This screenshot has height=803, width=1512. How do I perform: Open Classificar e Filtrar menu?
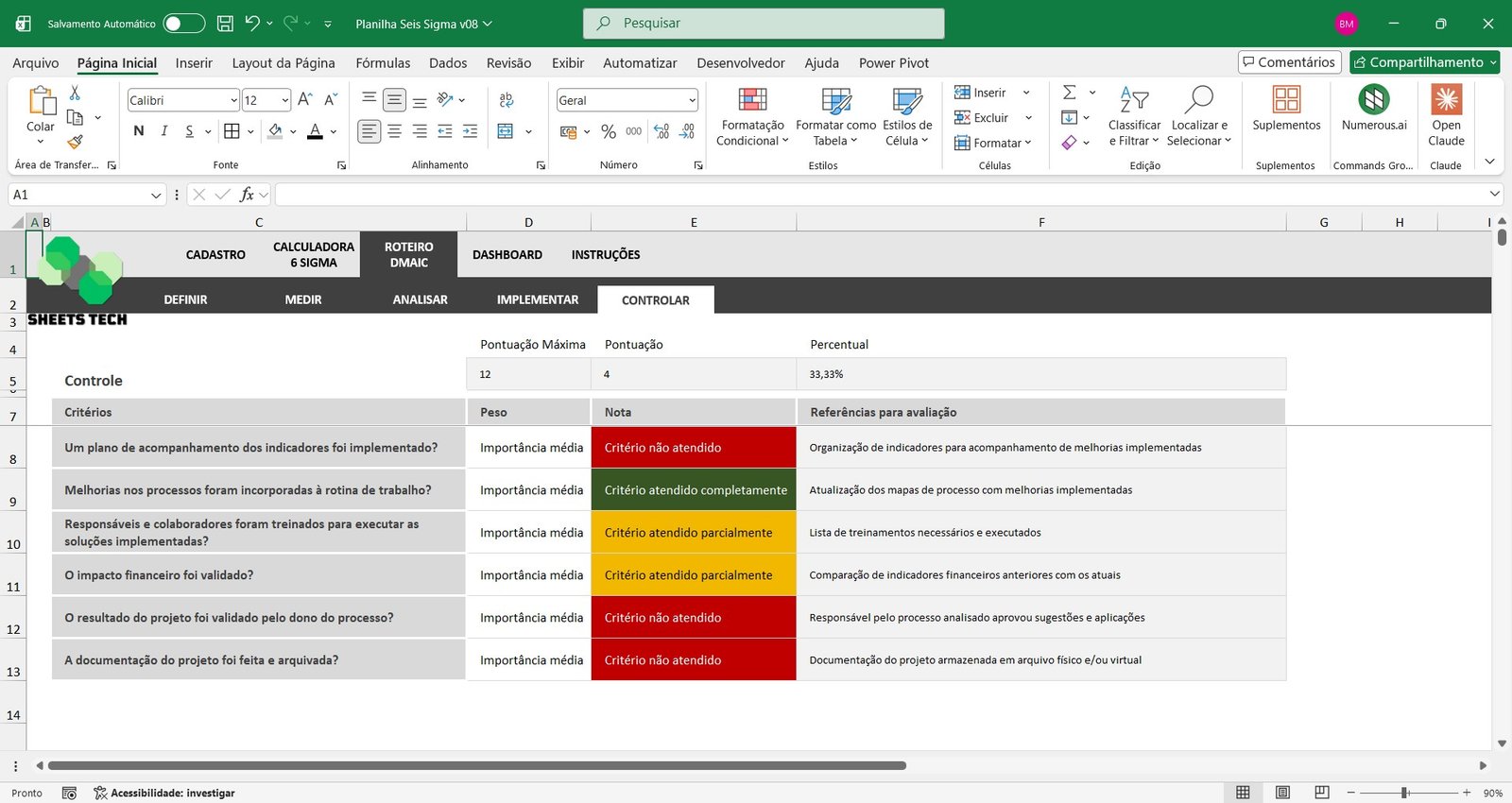(x=1134, y=116)
